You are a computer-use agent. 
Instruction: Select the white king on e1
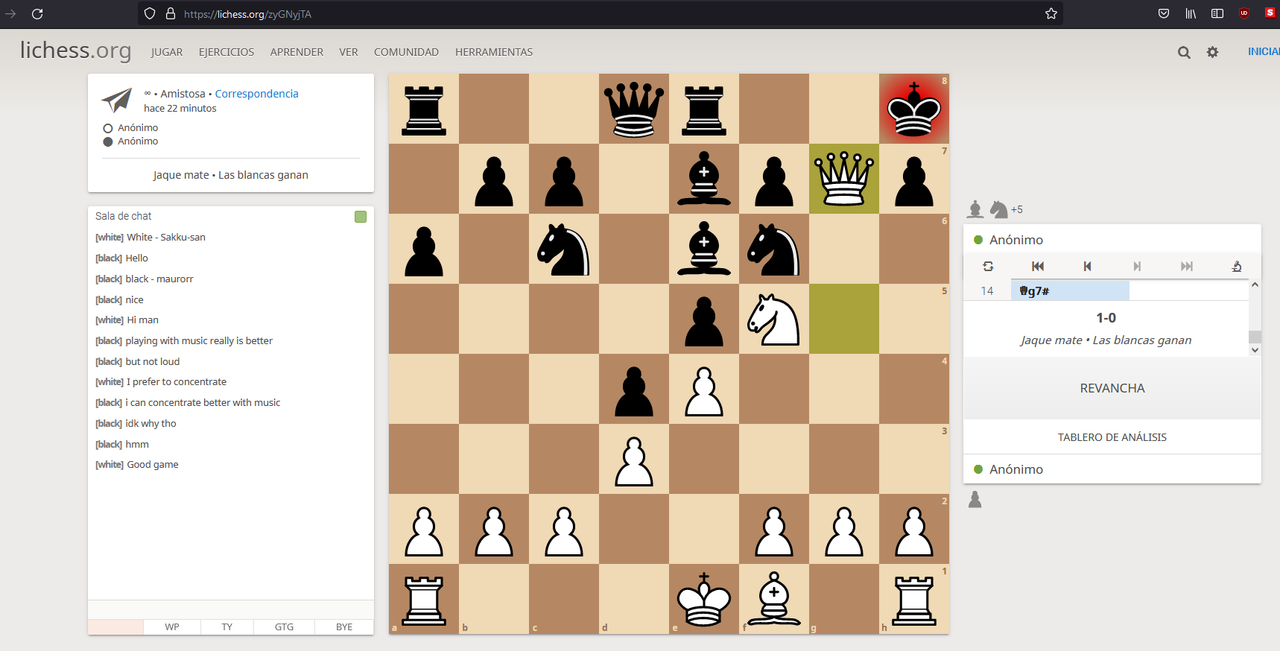pos(704,599)
